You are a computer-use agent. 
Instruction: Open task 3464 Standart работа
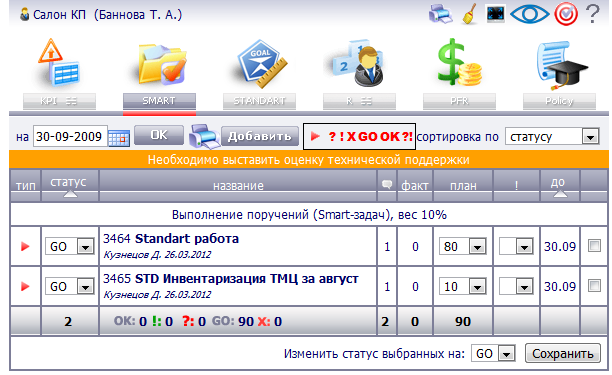click(x=171, y=238)
